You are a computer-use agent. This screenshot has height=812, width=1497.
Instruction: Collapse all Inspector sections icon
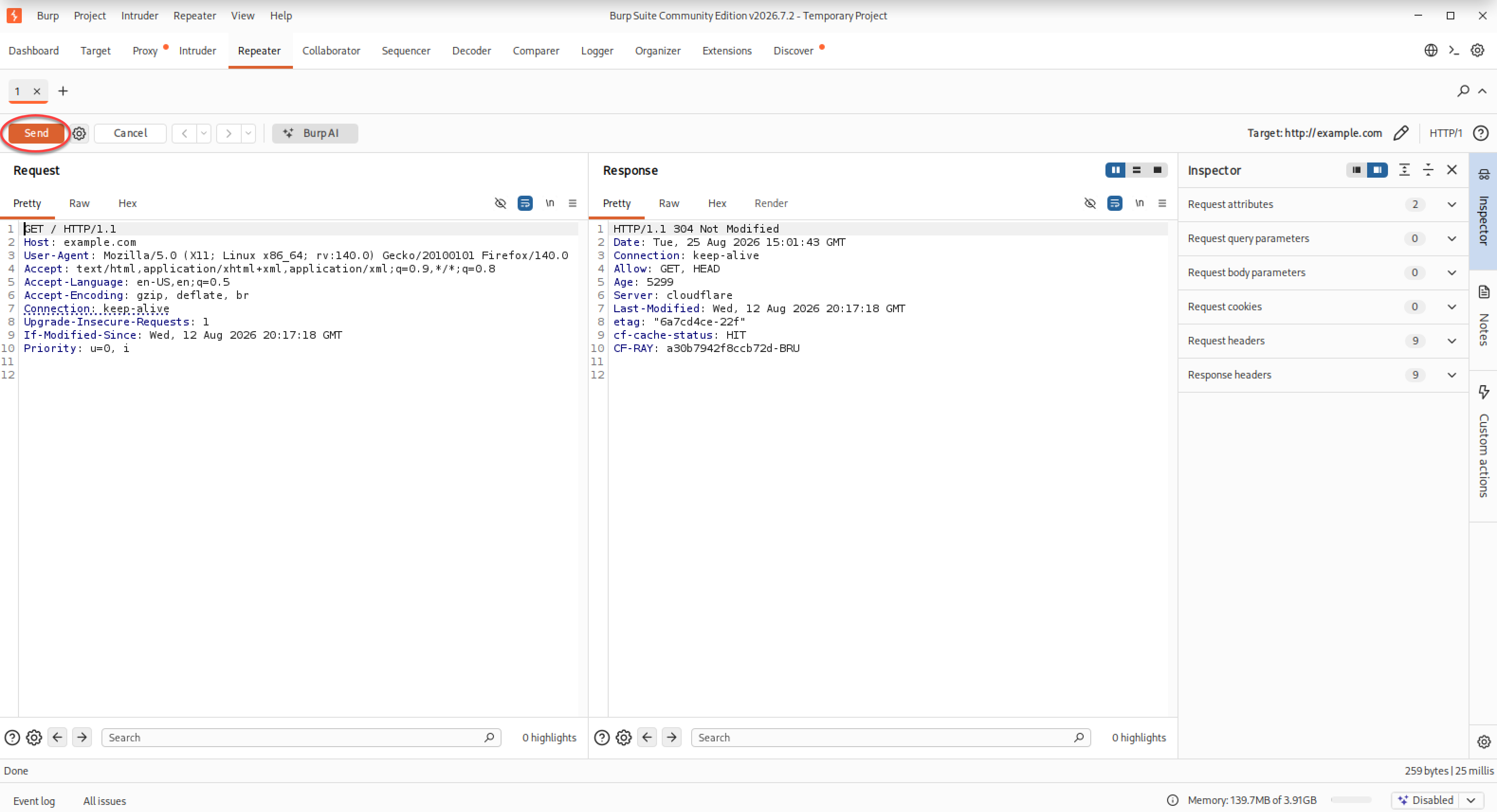tap(1428, 170)
